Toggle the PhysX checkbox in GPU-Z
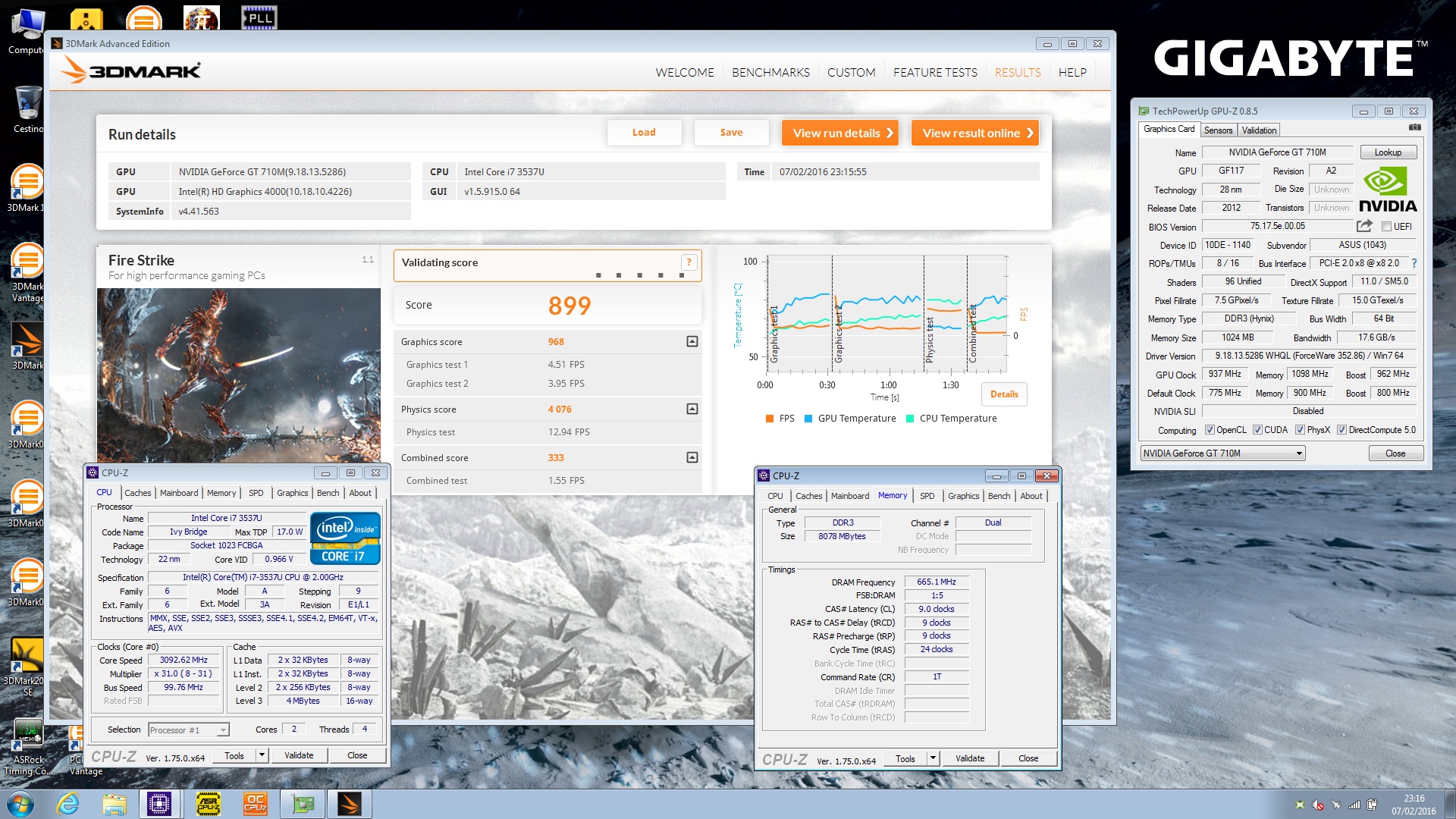Viewport: 1456px width, 819px height. click(1300, 430)
